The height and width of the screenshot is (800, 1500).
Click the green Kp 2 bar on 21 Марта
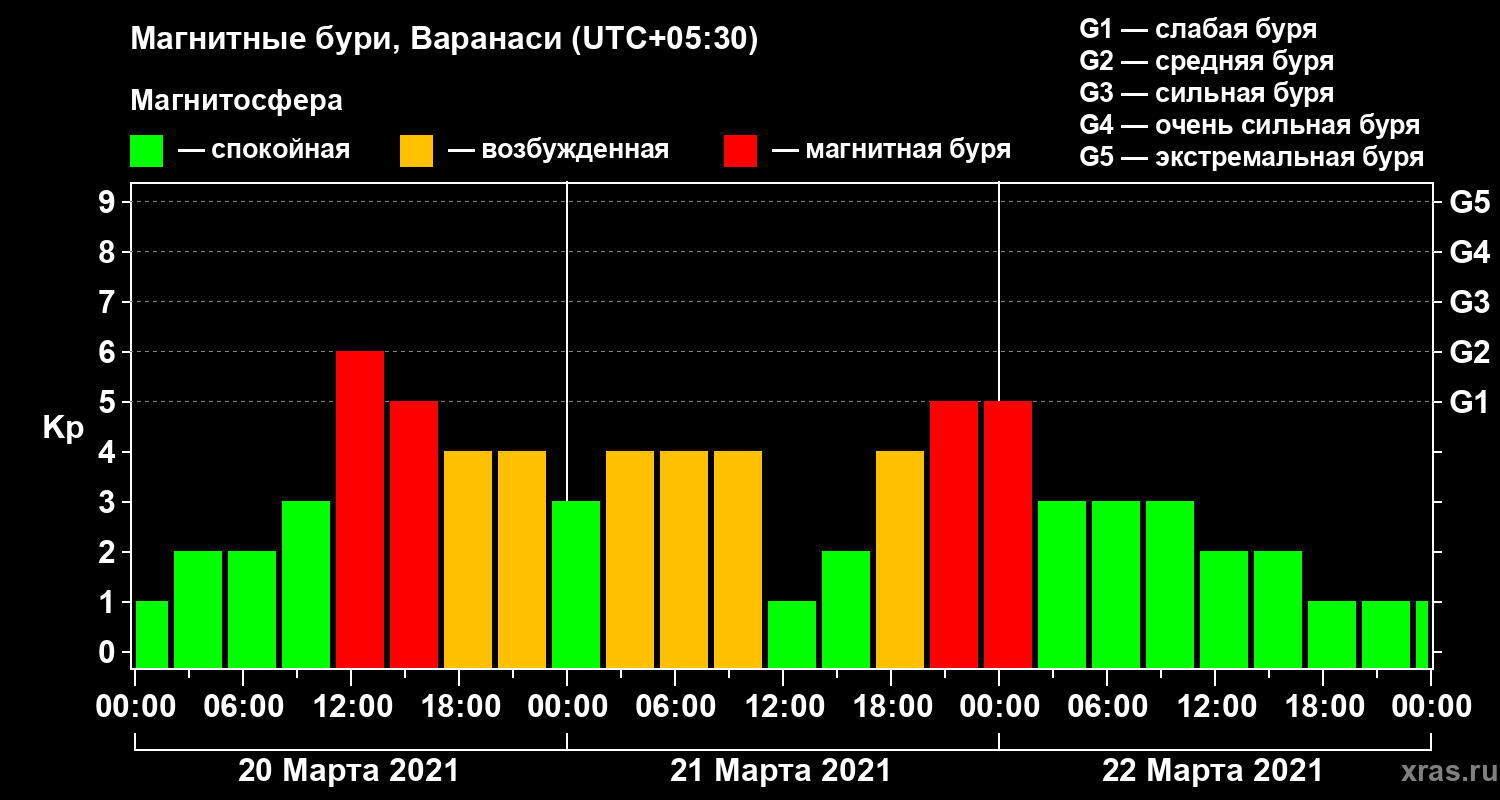[x=846, y=609]
